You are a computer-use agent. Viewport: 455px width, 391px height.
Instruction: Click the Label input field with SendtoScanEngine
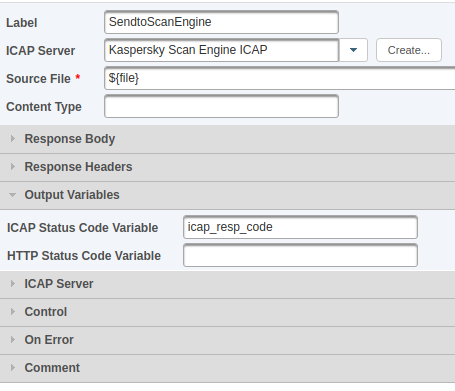tap(221, 22)
